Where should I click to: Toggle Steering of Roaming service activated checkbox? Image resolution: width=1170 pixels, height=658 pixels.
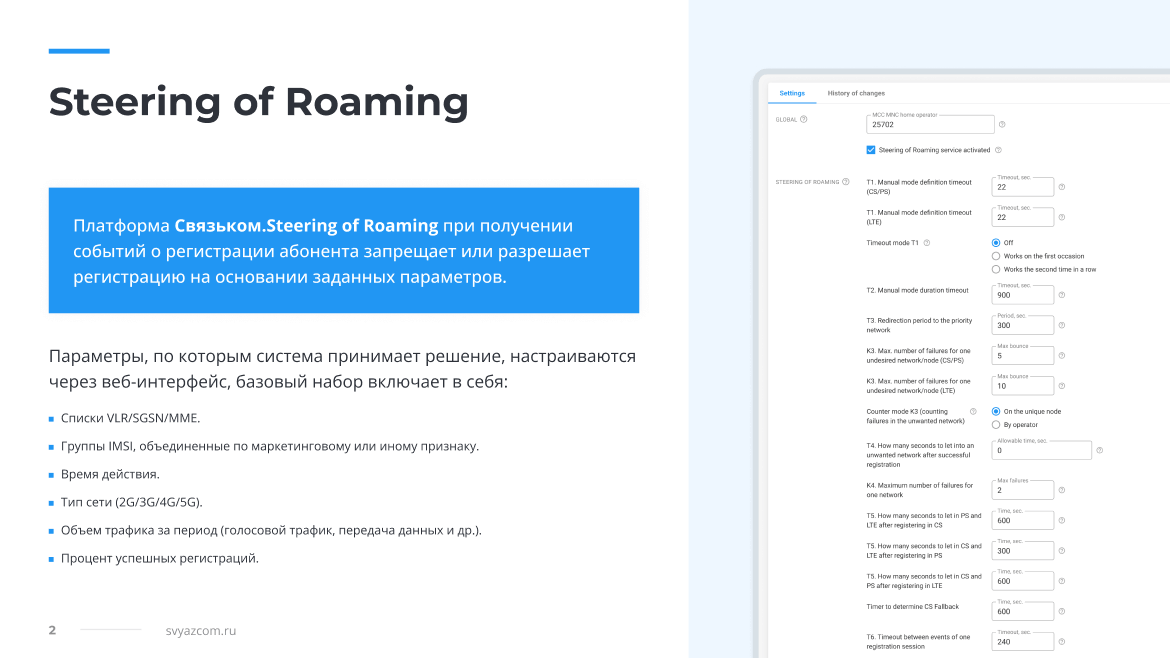871,150
